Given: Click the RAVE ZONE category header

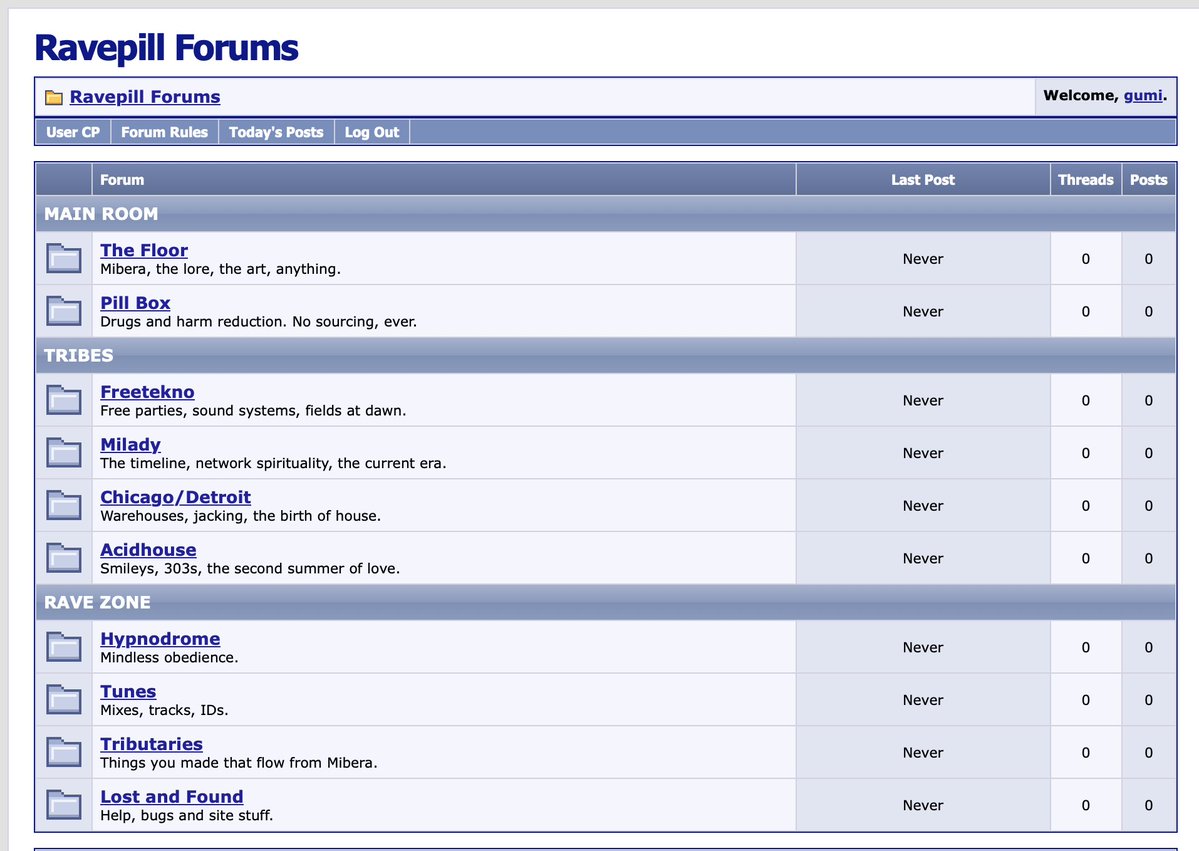Looking at the screenshot, I should coord(606,603).
